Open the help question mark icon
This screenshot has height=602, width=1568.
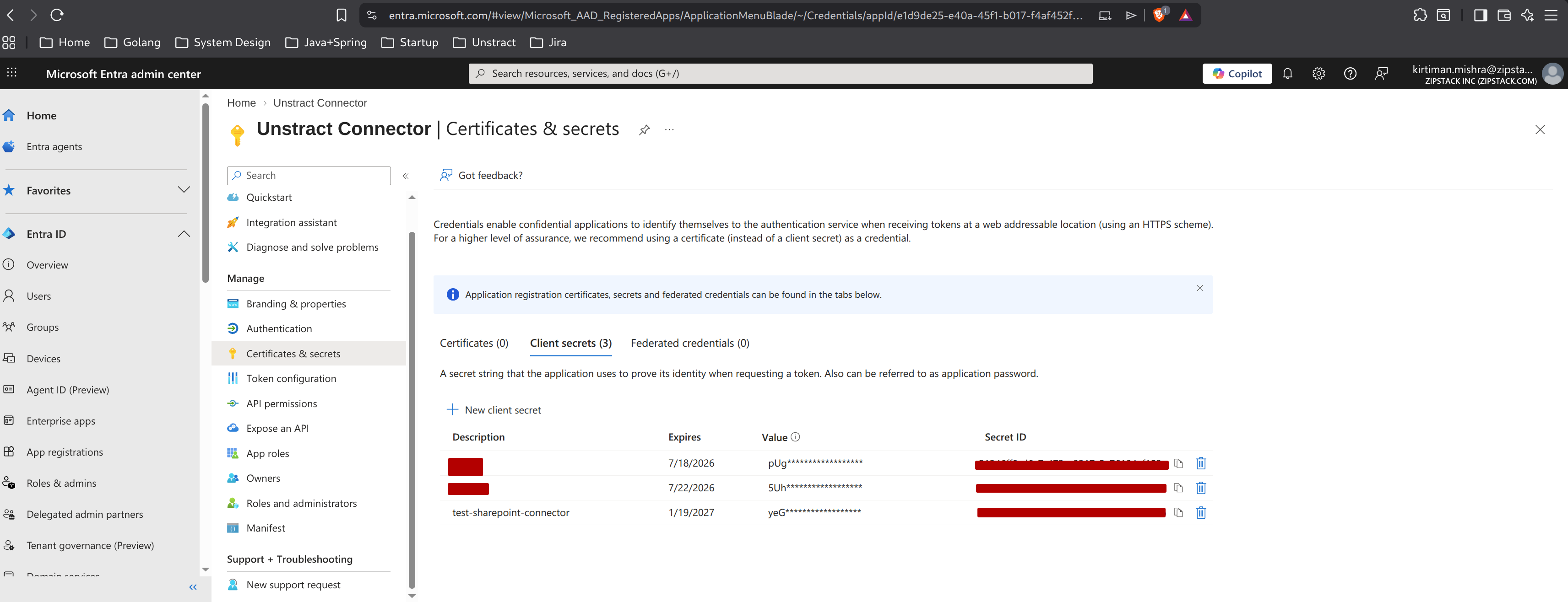click(1350, 74)
